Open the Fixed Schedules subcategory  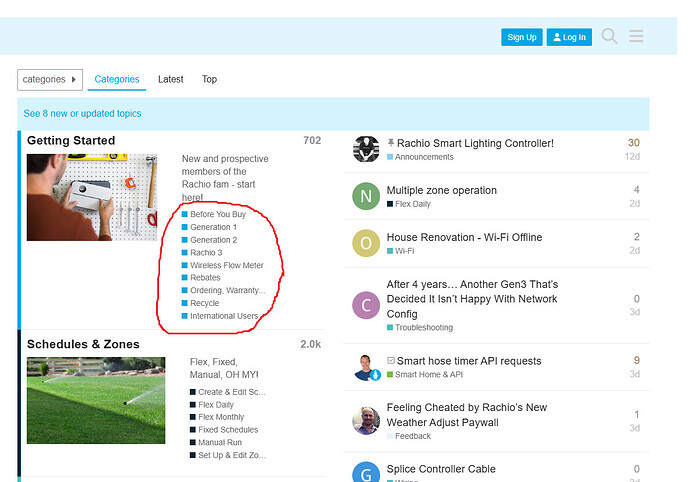(x=228, y=430)
